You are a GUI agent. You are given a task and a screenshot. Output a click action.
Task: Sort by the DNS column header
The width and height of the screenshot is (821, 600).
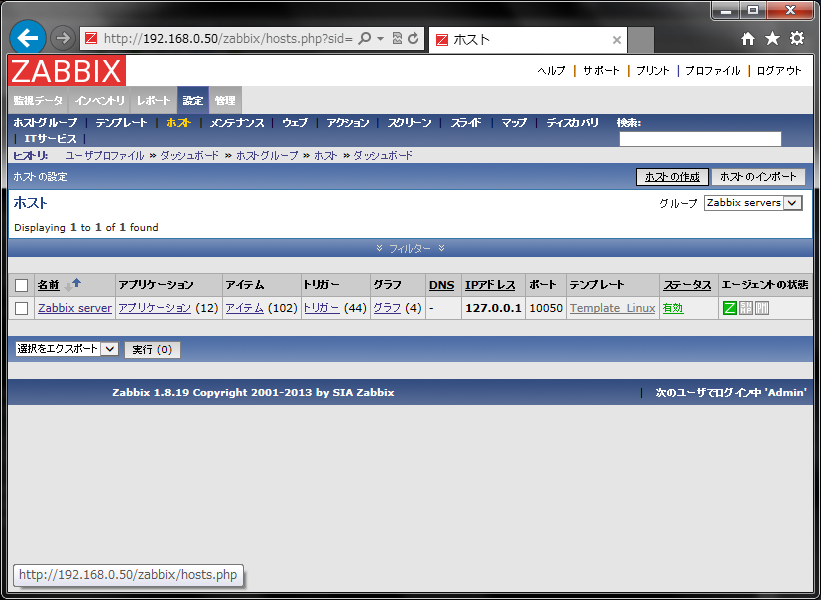tap(441, 285)
